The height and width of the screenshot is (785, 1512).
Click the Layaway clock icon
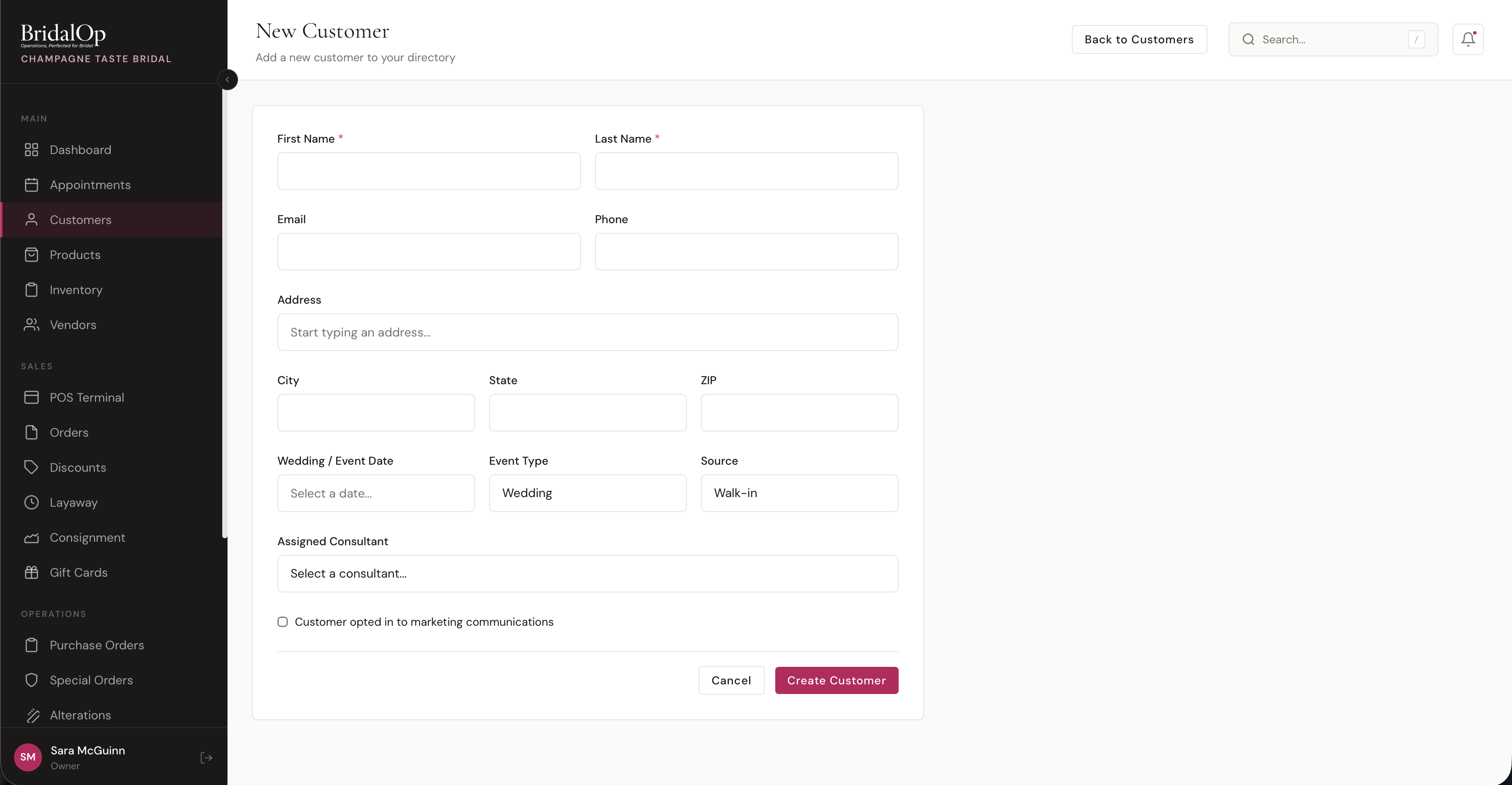(x=31, y=503)
